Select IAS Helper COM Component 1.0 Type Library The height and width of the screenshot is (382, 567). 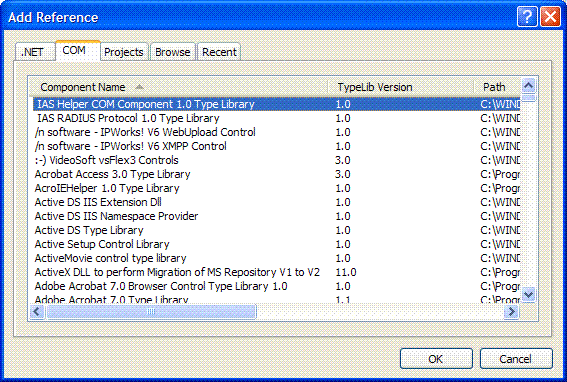coord(276,104)
